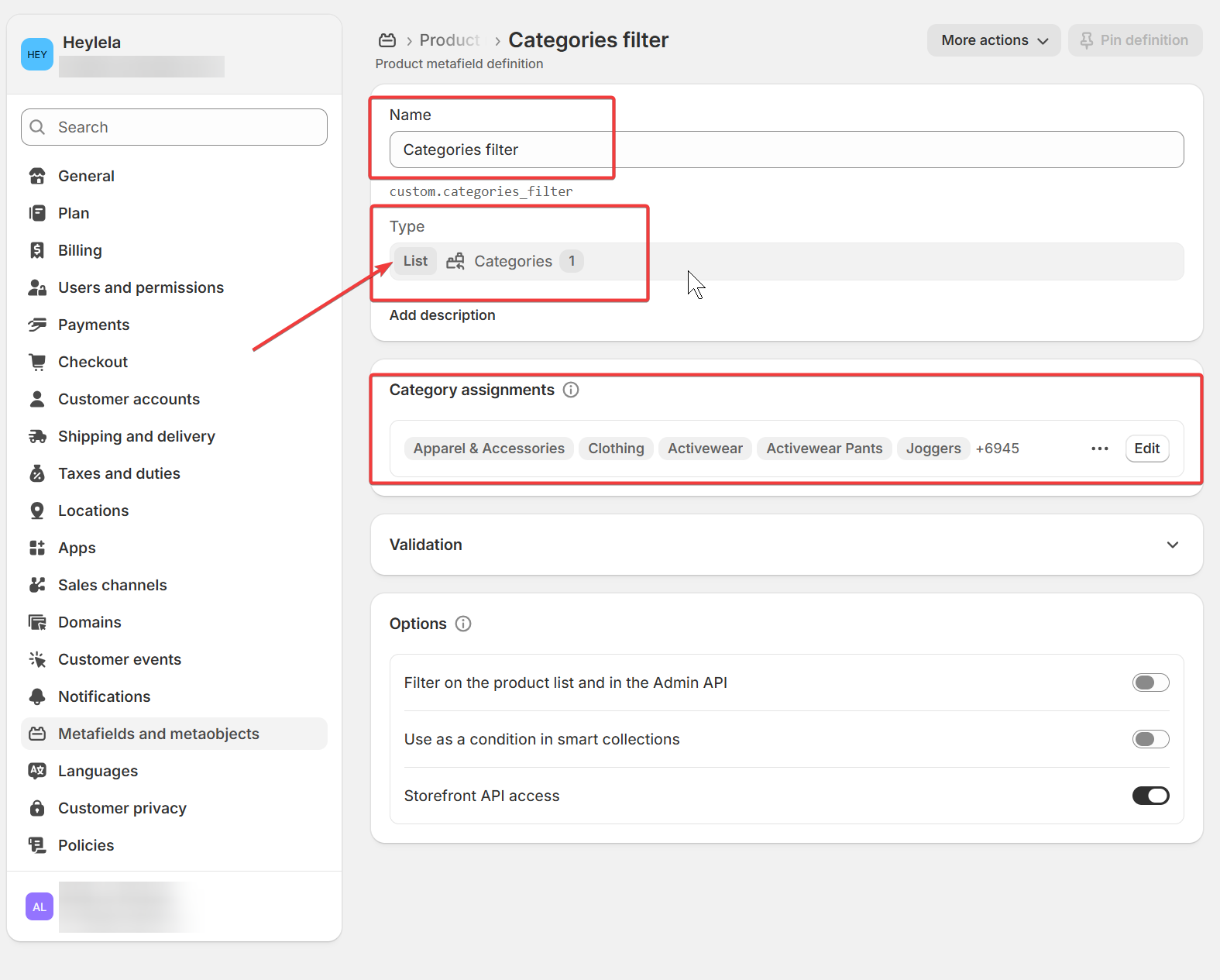Image resolution: width=1220 pixels, height=980 pixels.
Task: Click the custom.categories_filter key text
Action: point(481,191)
